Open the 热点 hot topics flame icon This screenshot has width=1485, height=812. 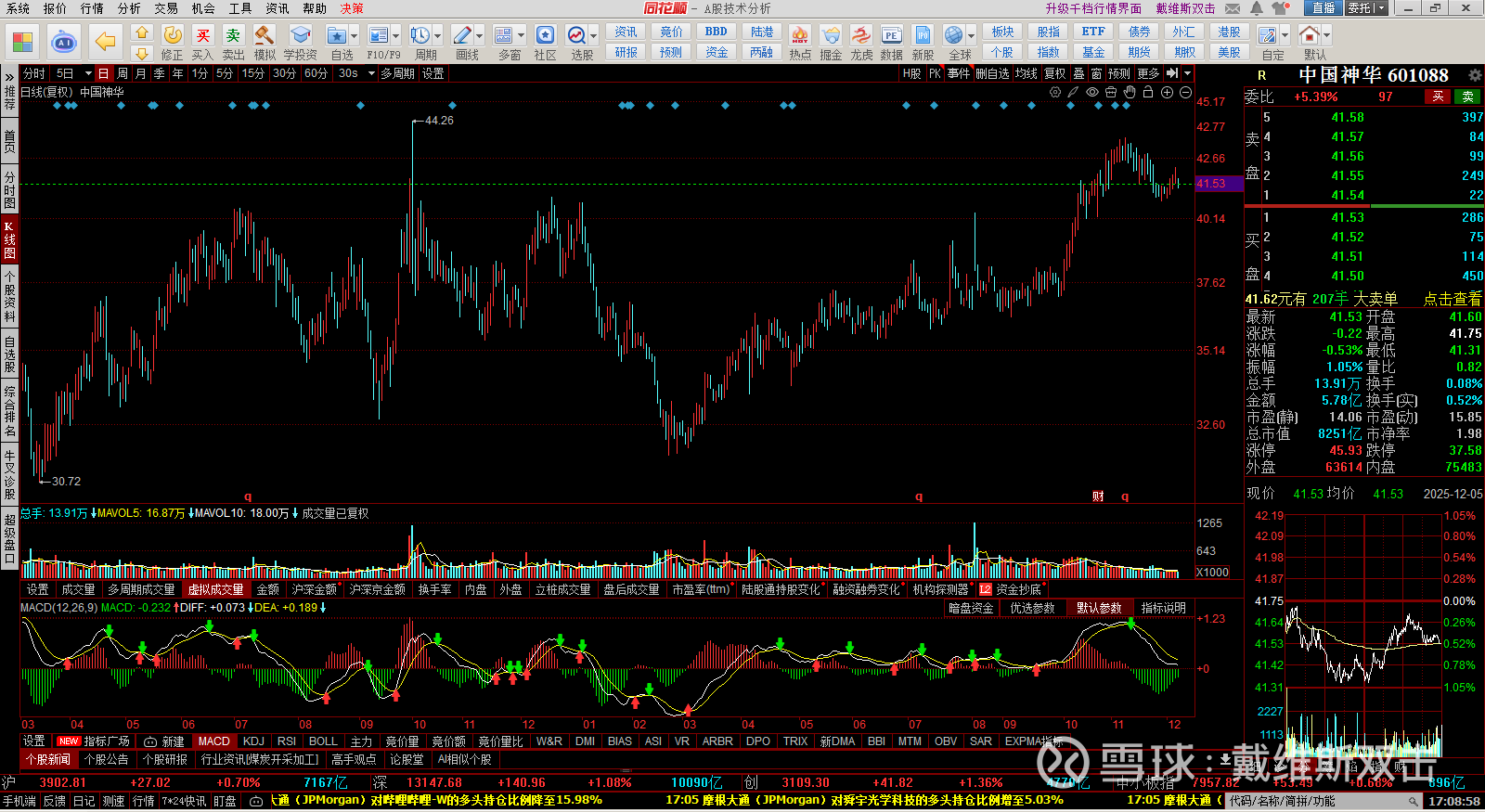coord(800,37)
